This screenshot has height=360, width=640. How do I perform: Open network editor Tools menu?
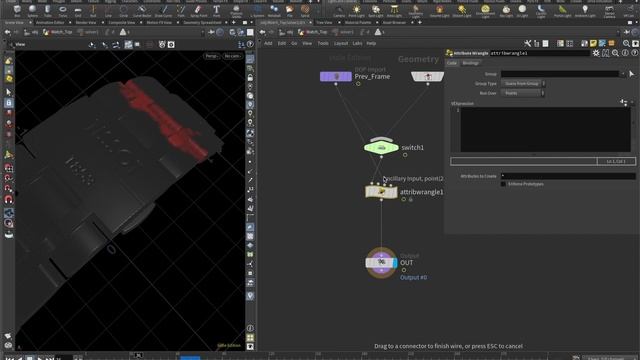point(323,43)
